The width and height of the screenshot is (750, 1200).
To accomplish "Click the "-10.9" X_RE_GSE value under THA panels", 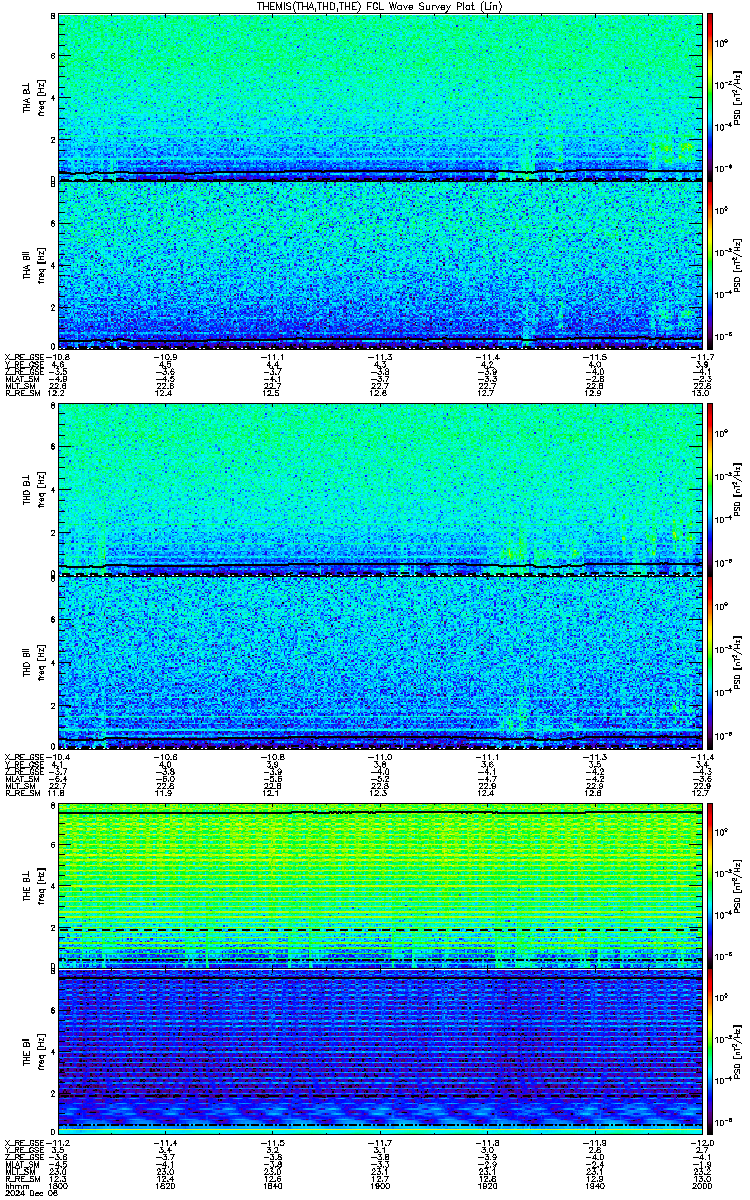I will coord(165,356).
